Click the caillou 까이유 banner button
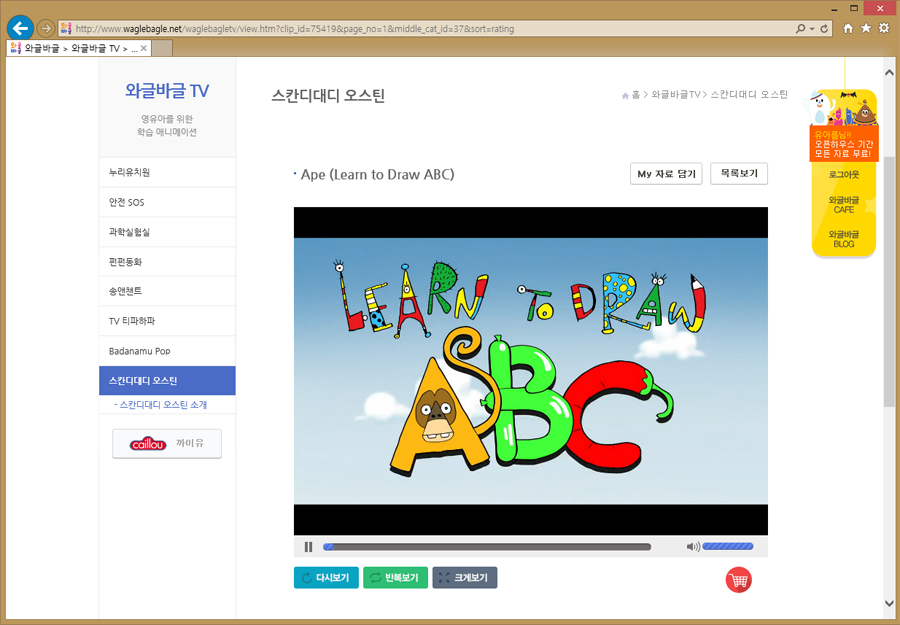Image resolution: width=900 pixels, height=625 pixels. pos(166,444)
